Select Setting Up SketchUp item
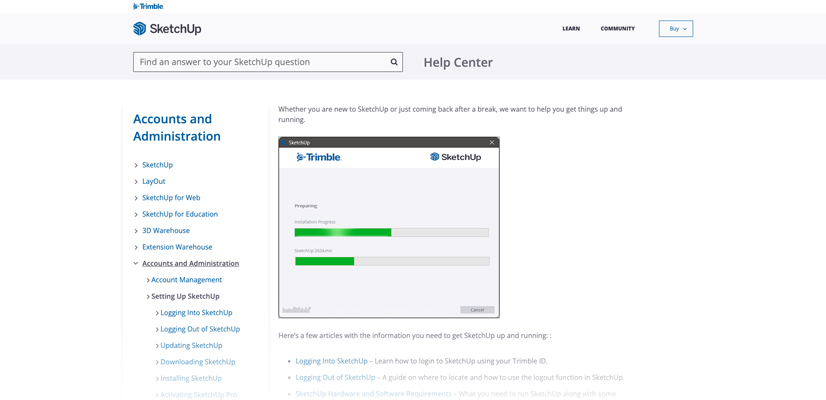This screenshot has height=400, width=826. (x=185, y=296)
